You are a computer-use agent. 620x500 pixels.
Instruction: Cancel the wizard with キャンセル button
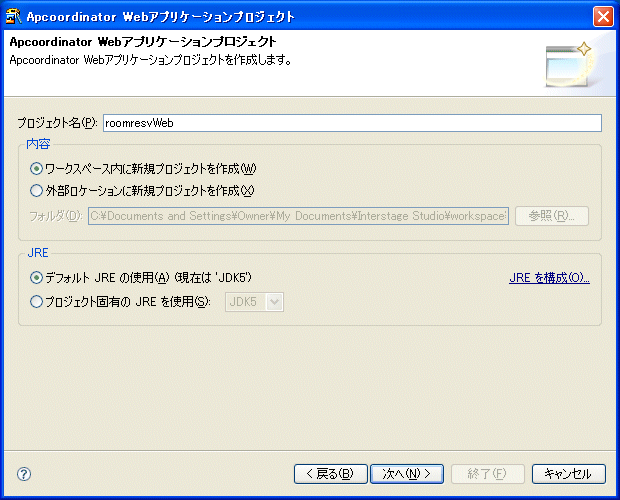click(x=569, y=474)
